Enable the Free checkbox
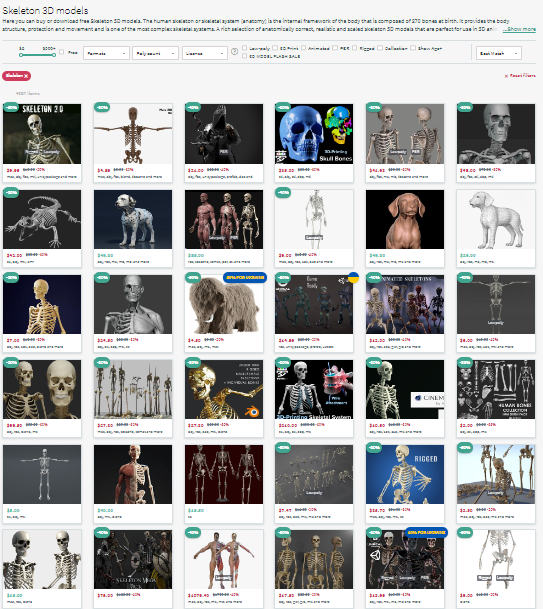Image resolution: width=543 pixels, height=609 pixels. pyautogui.click(x=62, y=52)
